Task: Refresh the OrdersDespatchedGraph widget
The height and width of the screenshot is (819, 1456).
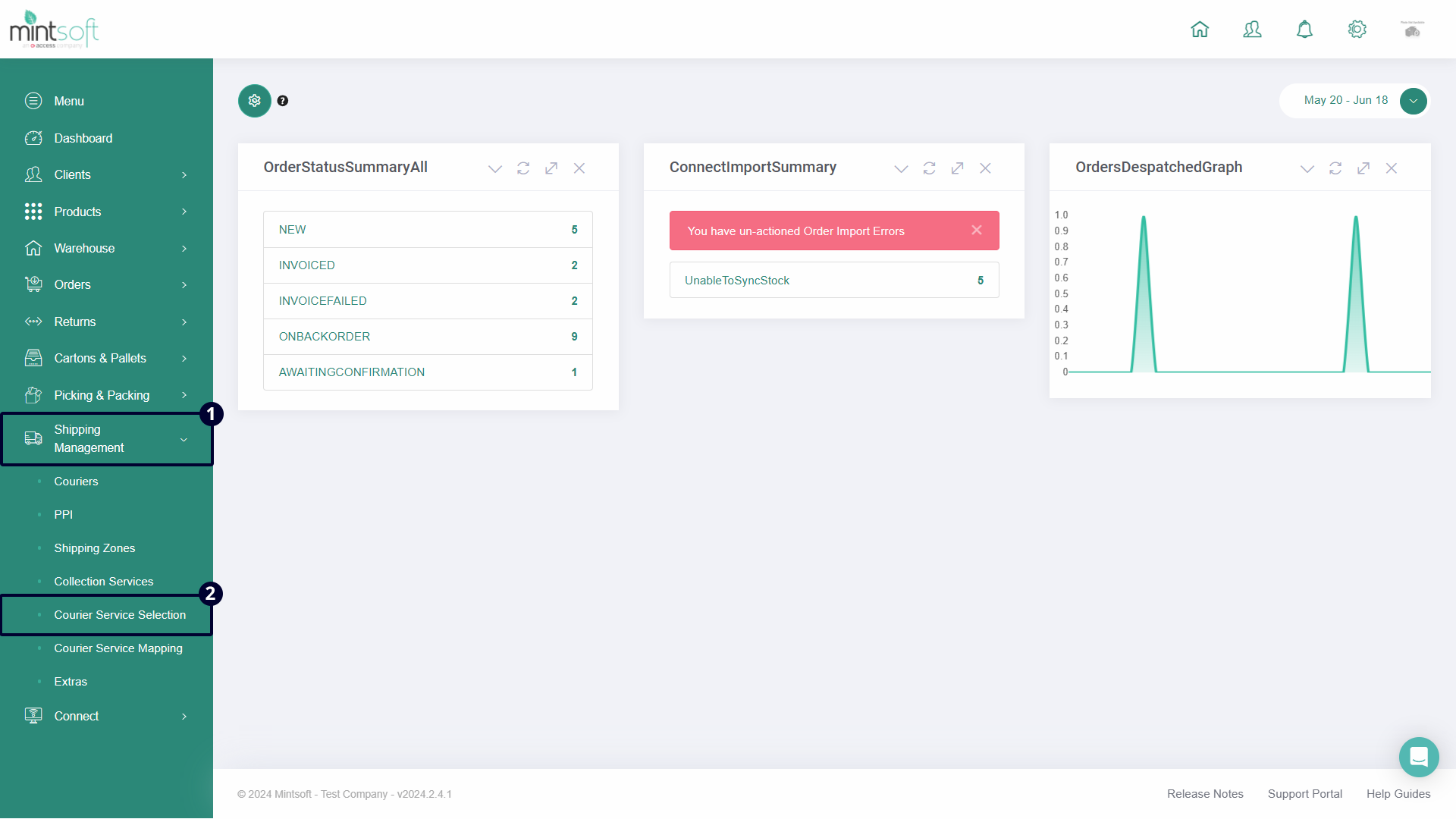Action: 1335,168
